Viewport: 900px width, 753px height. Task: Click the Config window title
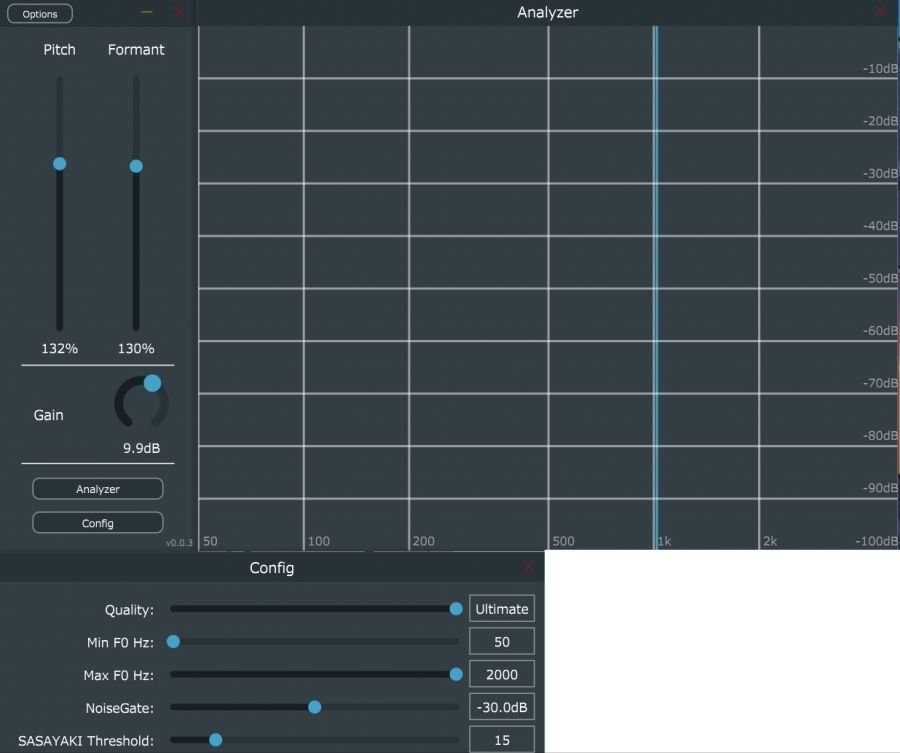point(272,568)
